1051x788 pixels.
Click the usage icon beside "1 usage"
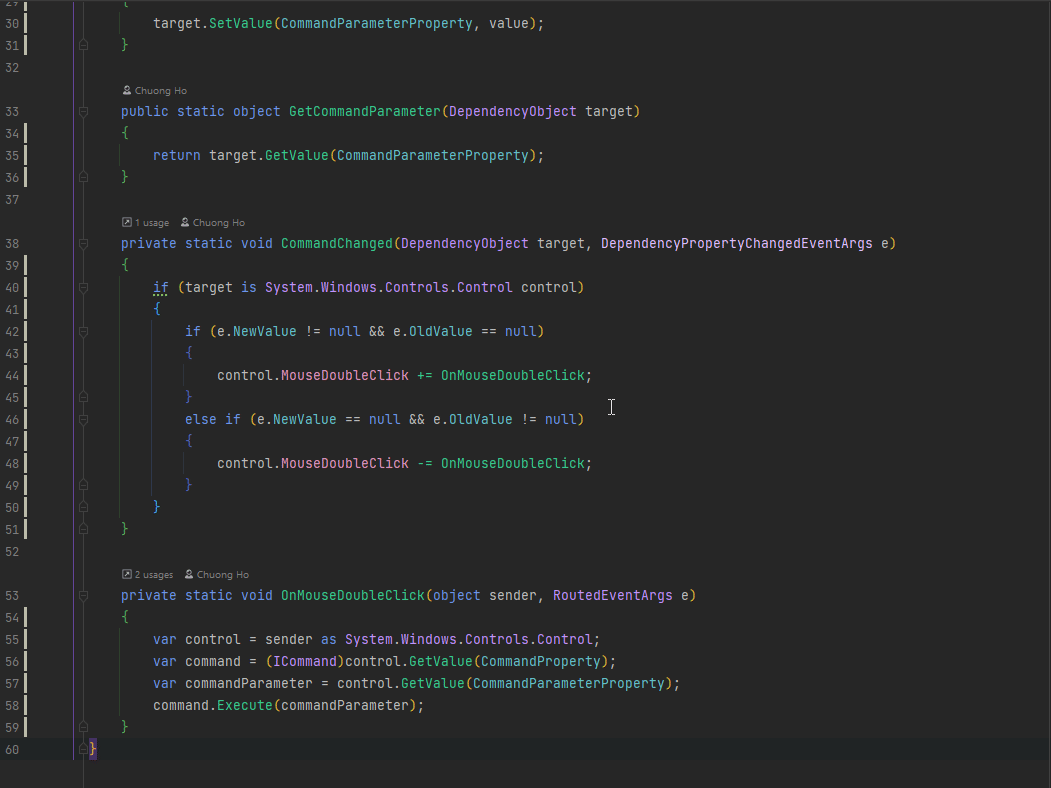coord(126,223)
